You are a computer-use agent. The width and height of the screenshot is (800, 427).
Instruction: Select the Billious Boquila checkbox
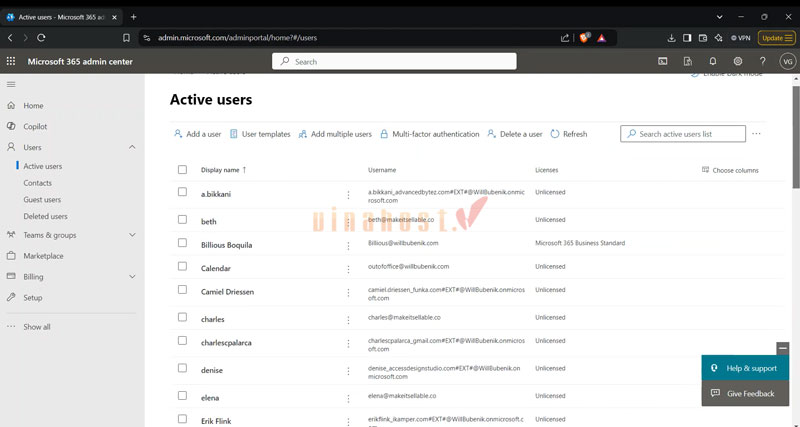point(182,243)
